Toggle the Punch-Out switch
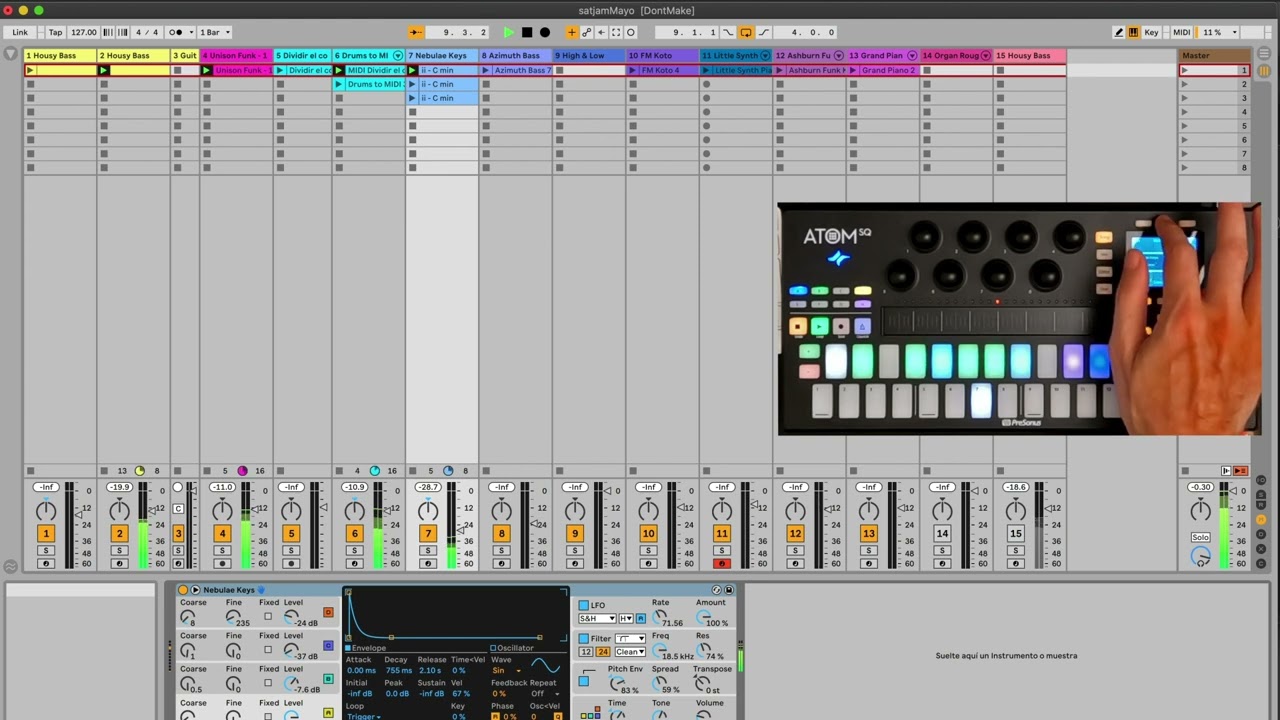This screenshot has height=720, width=1280. [762, 32]
